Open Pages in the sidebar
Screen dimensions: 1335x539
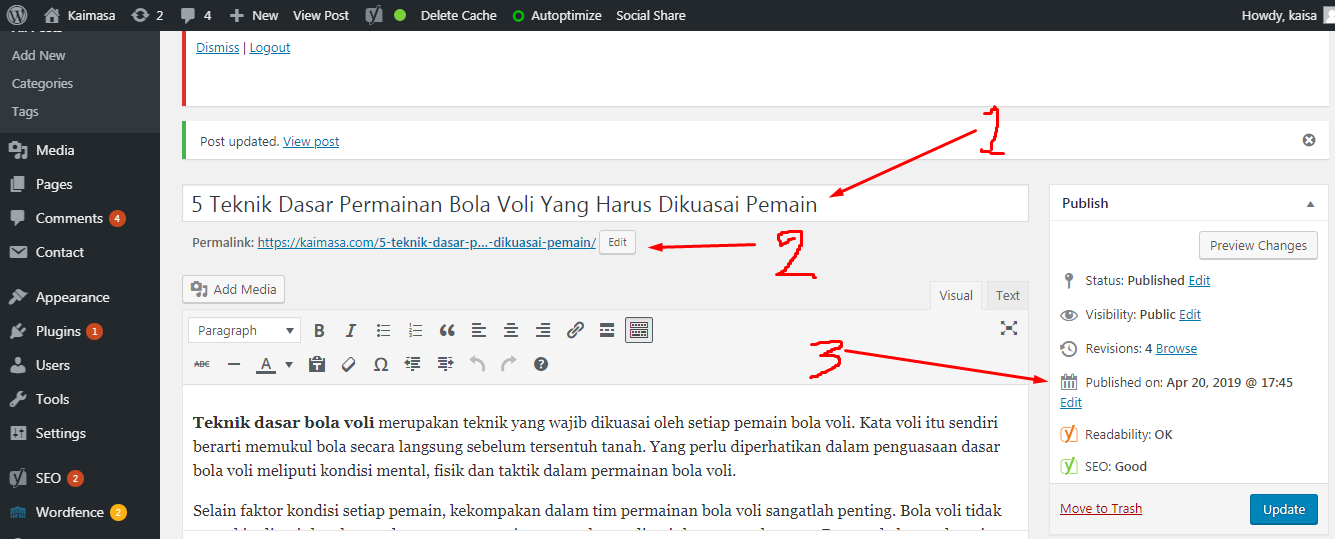click(x=54, y=184)
